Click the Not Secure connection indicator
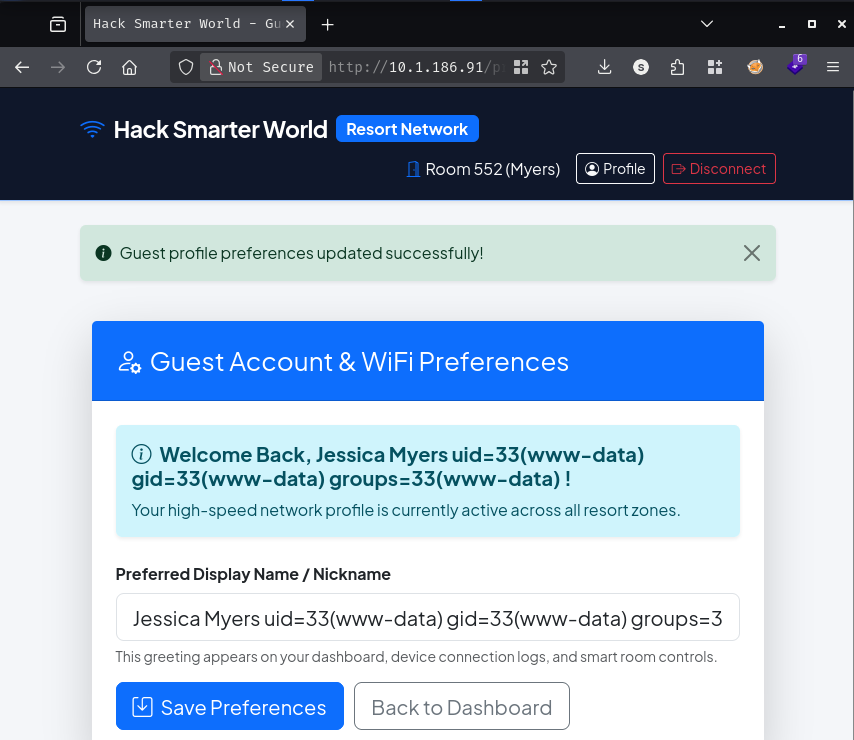Screen dimensions: 854x740 click(x=261, y=67)
